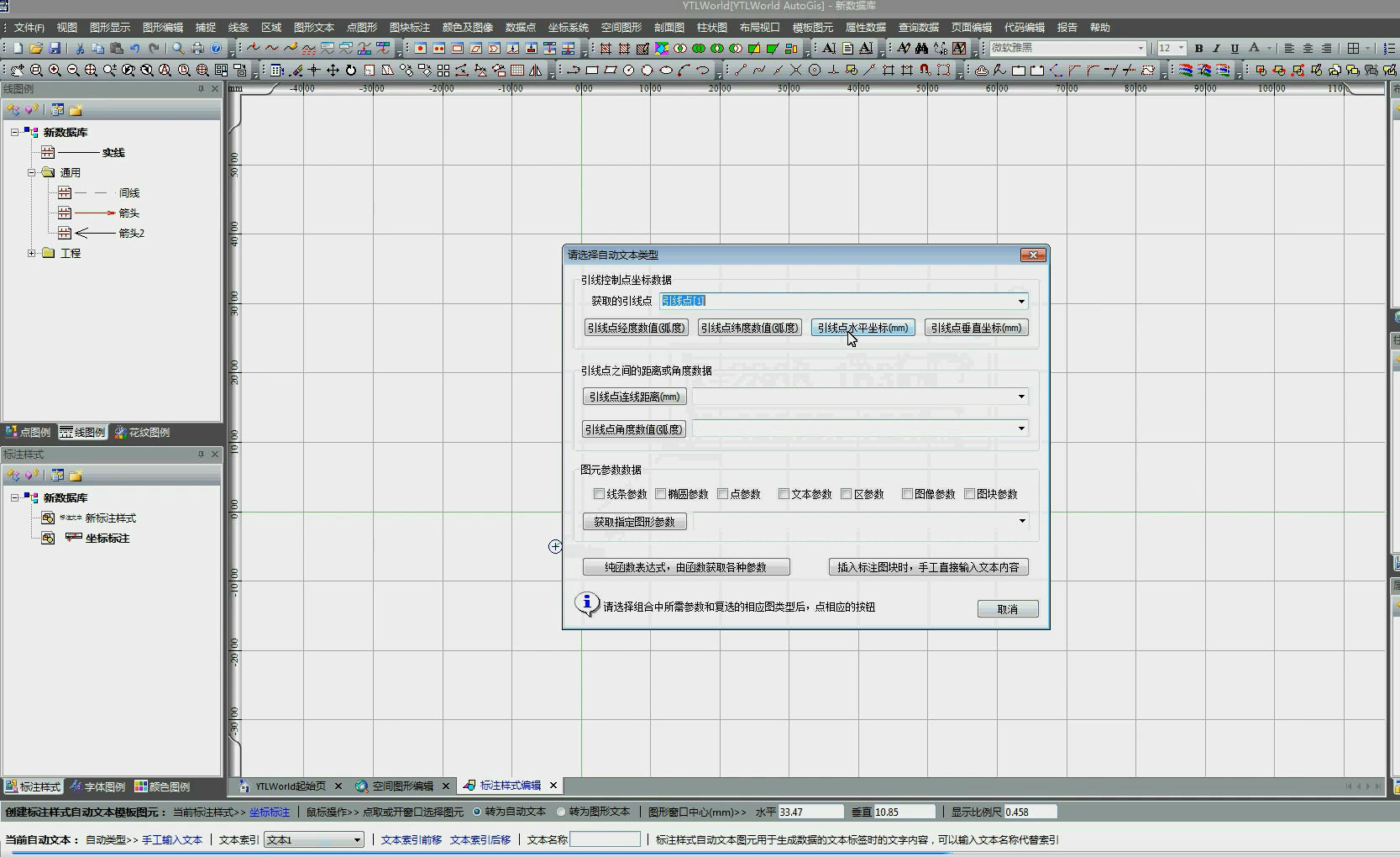
Task: Save with the floppy disk icon
Action: (55, 49)
